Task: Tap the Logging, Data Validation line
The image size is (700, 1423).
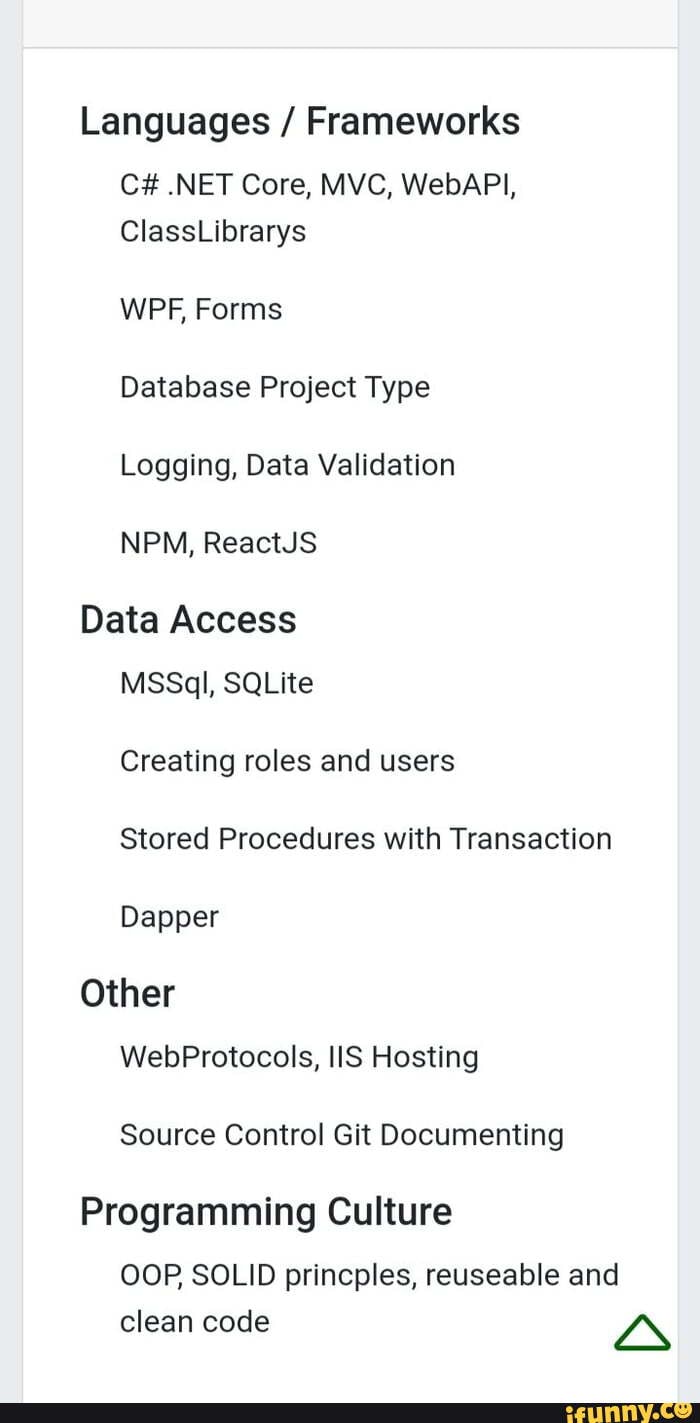Action: tap(287, 465)
